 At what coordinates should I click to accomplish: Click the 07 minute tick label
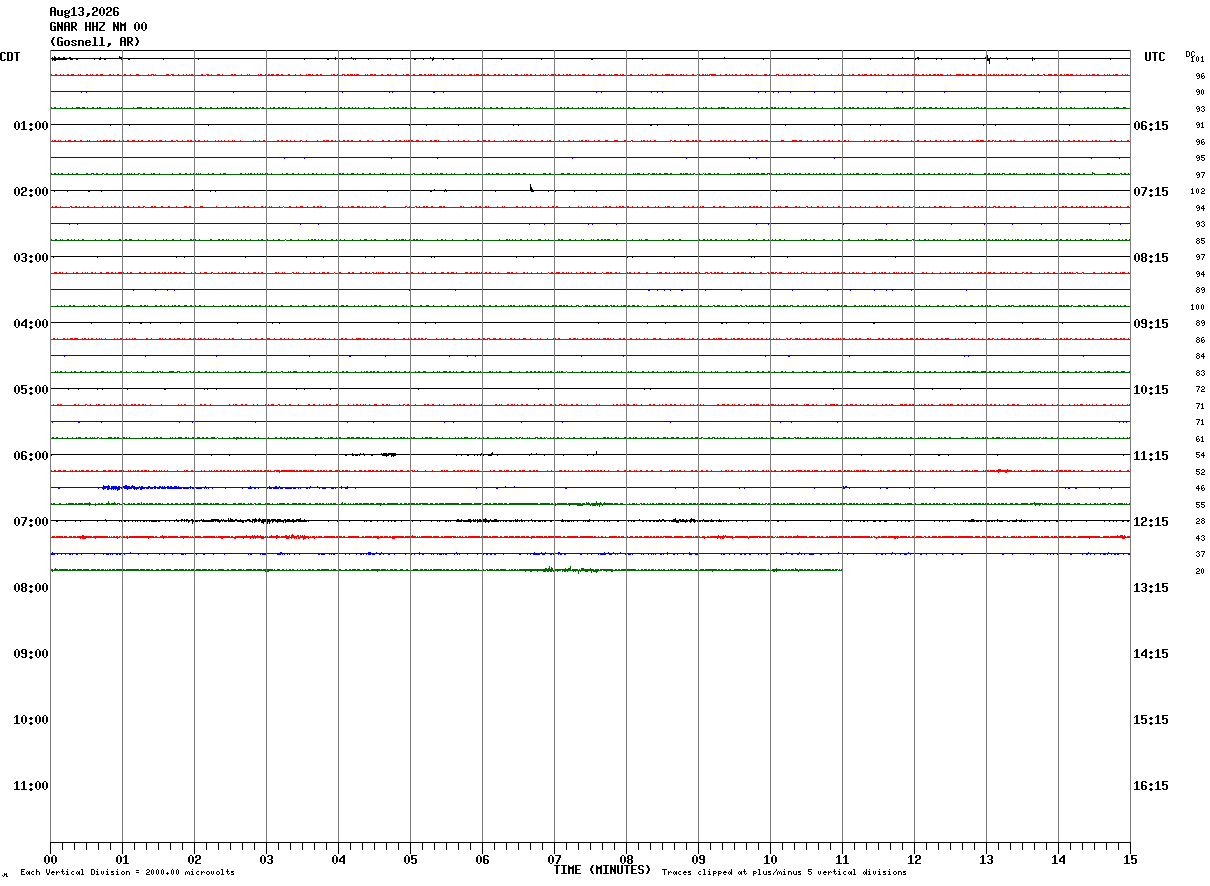[x=554, y=859]
